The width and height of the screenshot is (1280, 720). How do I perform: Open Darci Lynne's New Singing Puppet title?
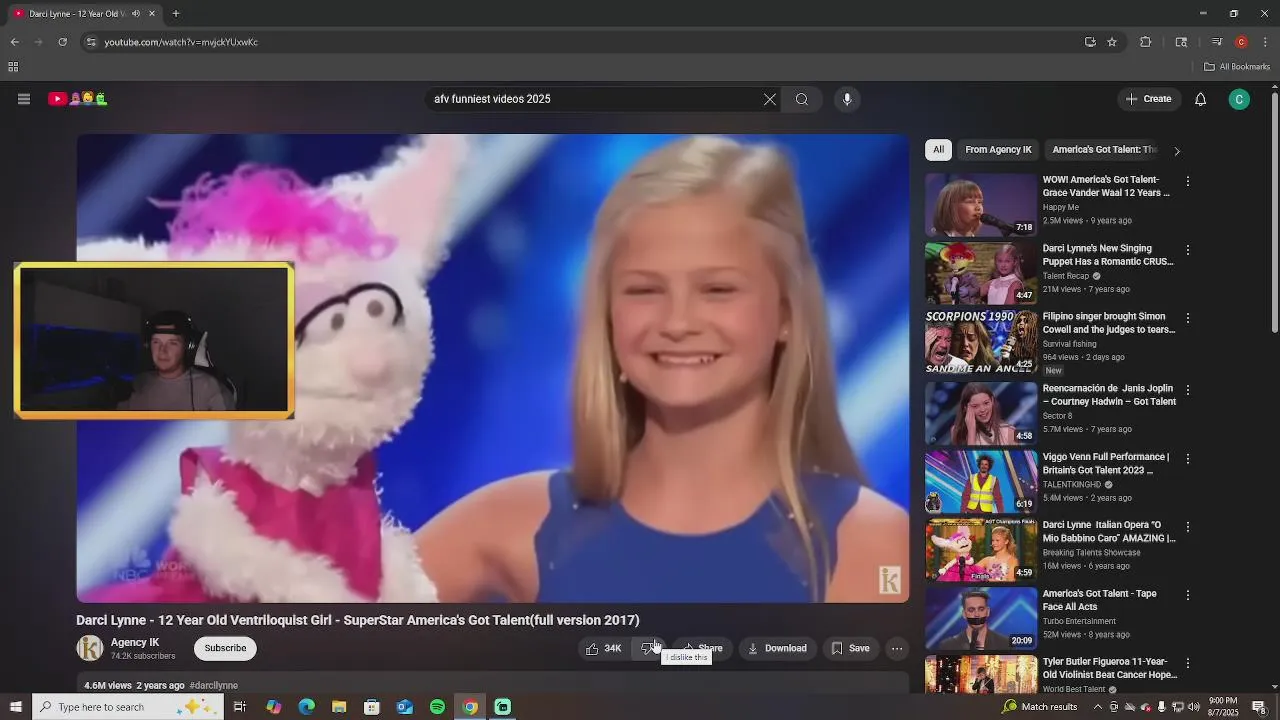[x=1108, y=255]
